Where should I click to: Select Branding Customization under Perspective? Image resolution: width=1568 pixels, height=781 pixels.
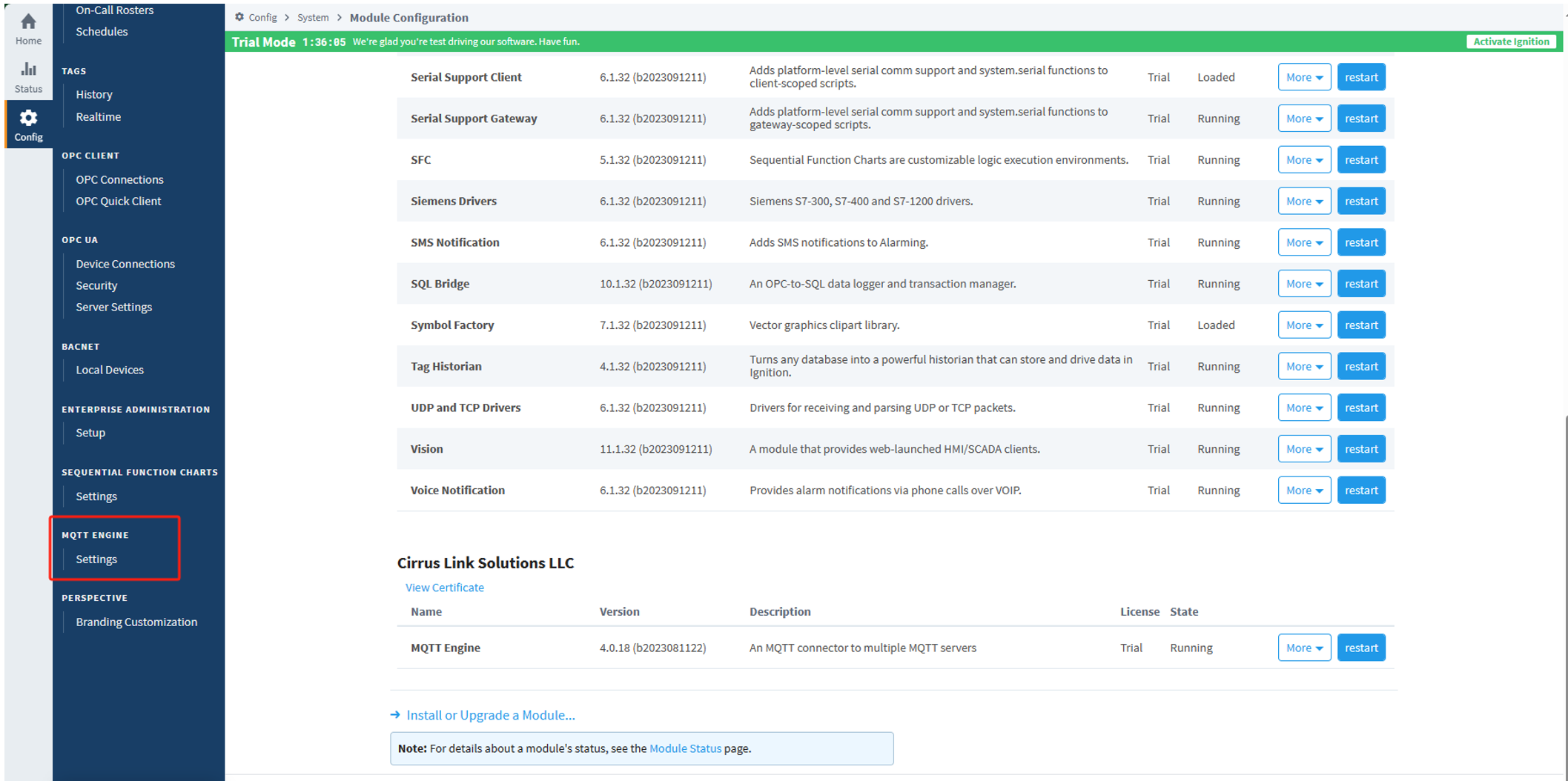pos(136,622)
